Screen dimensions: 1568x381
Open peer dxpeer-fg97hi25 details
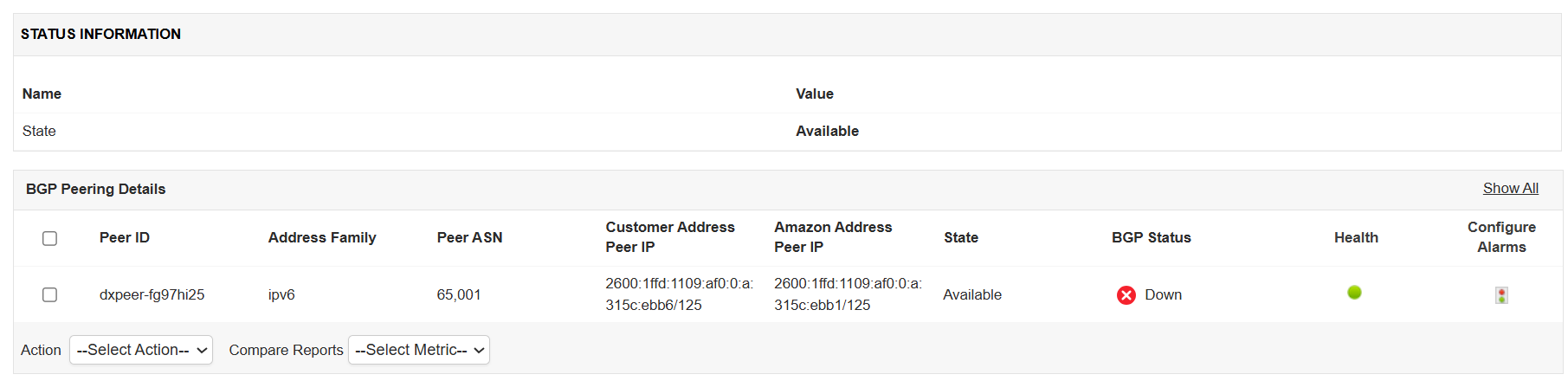point(152,294)
